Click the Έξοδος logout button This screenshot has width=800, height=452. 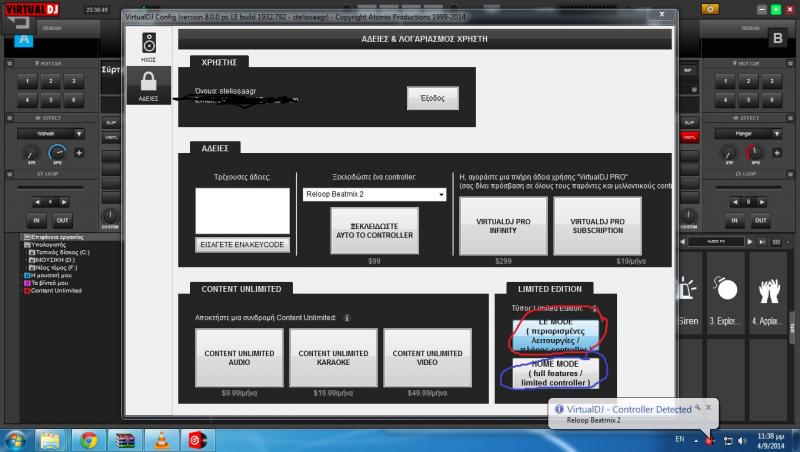433,98
